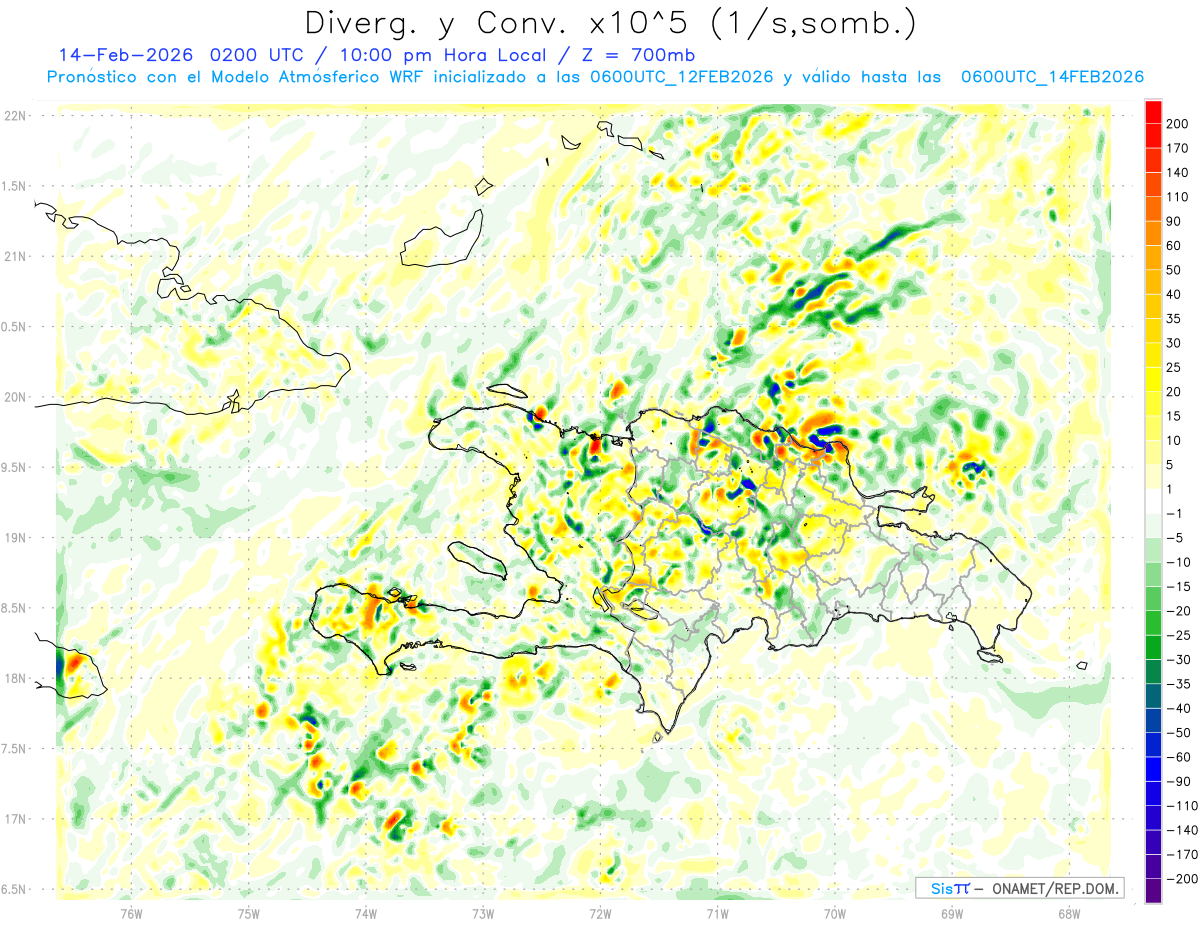Screen dimensions: 1200x927
Task: Click the positive '60' colorbar value
Action: click(x=1175, y=245)
